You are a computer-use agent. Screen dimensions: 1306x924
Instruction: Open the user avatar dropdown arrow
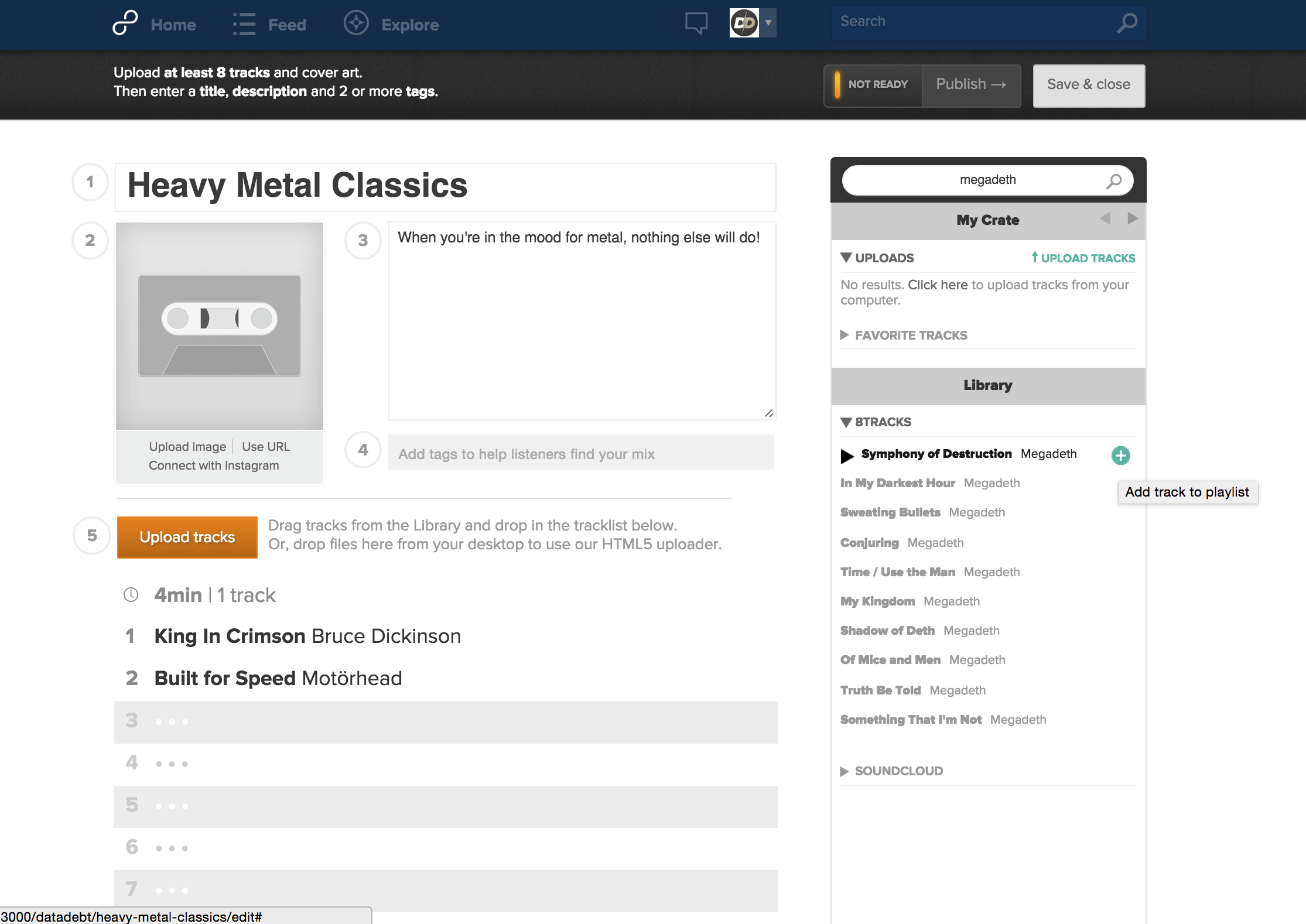[x=768, y=23]
